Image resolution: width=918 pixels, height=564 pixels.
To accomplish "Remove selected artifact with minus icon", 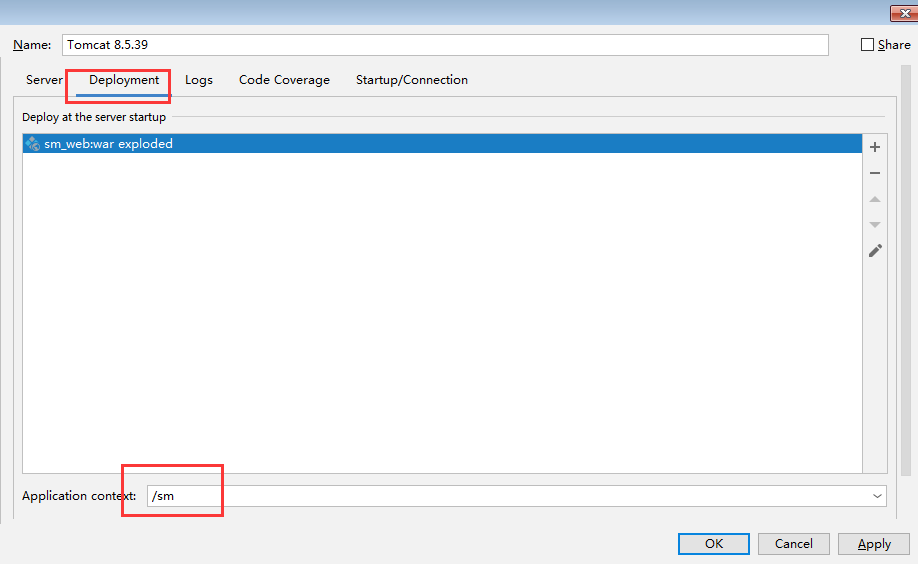I will point(875,173).
